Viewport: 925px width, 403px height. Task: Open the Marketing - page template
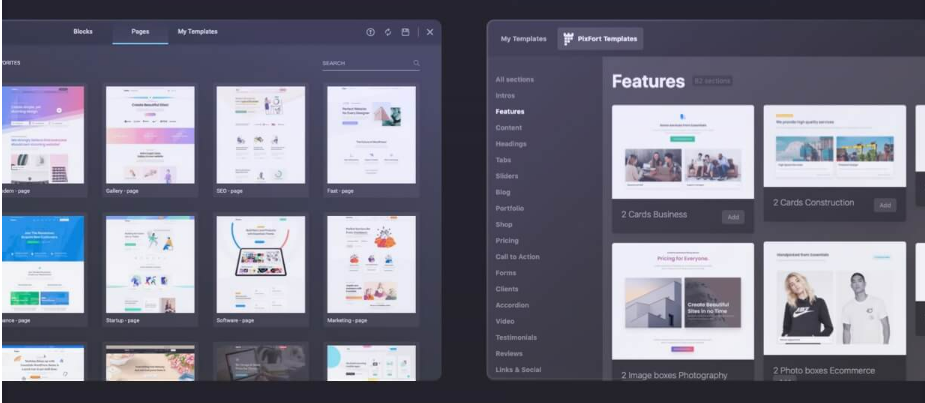click(372, 270)
